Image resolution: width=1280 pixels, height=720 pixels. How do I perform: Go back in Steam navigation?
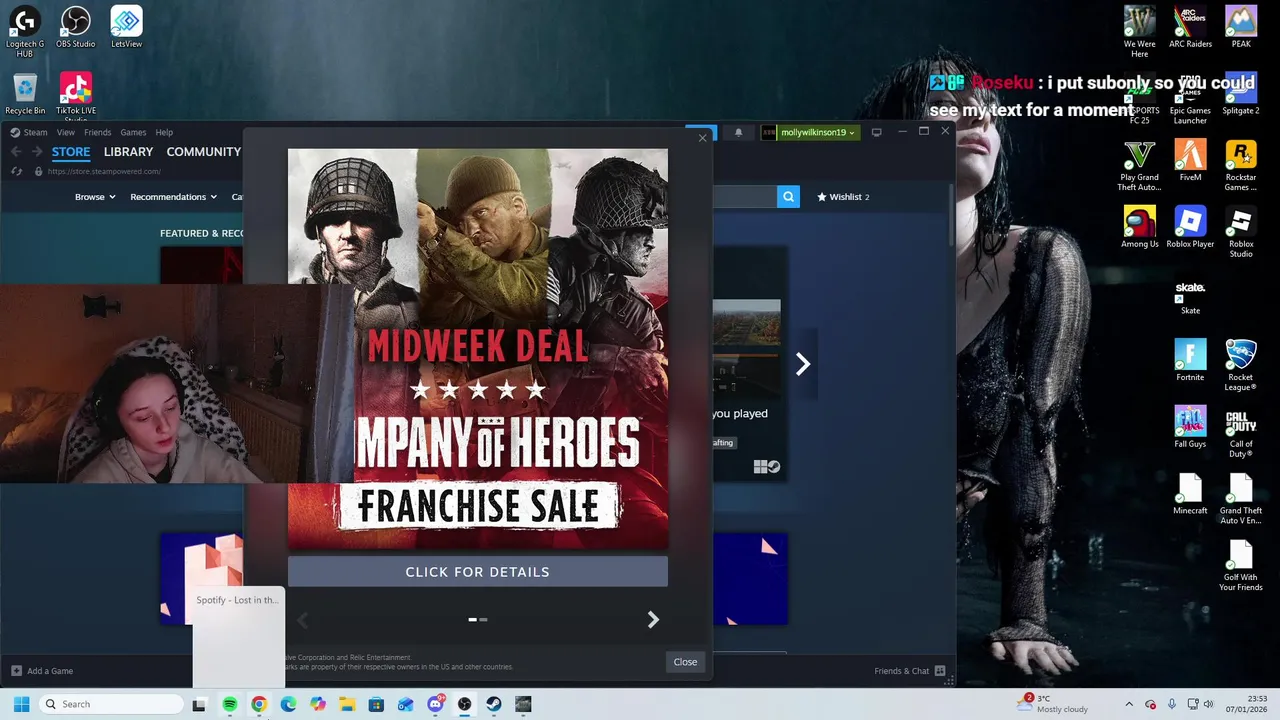tap(16, 152)
